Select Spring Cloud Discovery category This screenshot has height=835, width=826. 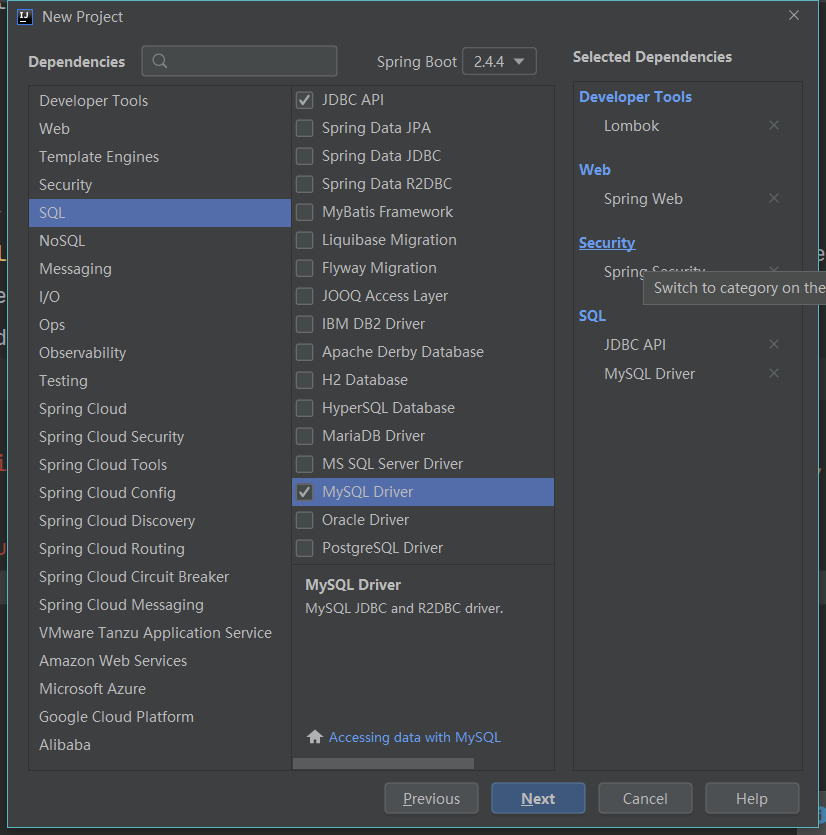(160, 521)
